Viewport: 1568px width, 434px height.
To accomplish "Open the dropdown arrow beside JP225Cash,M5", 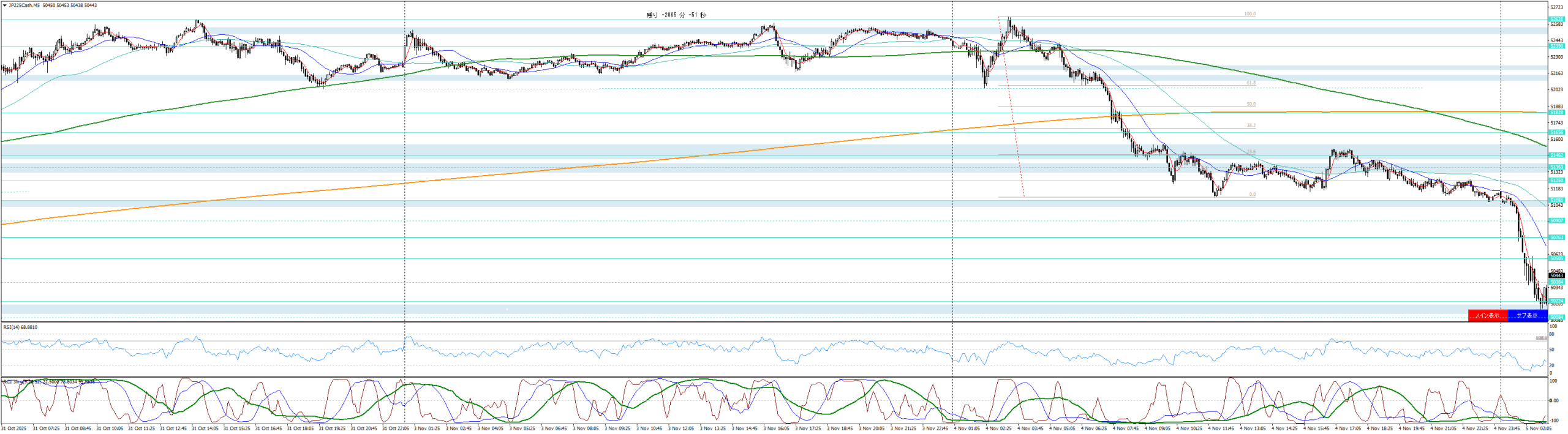I will 5,6.
